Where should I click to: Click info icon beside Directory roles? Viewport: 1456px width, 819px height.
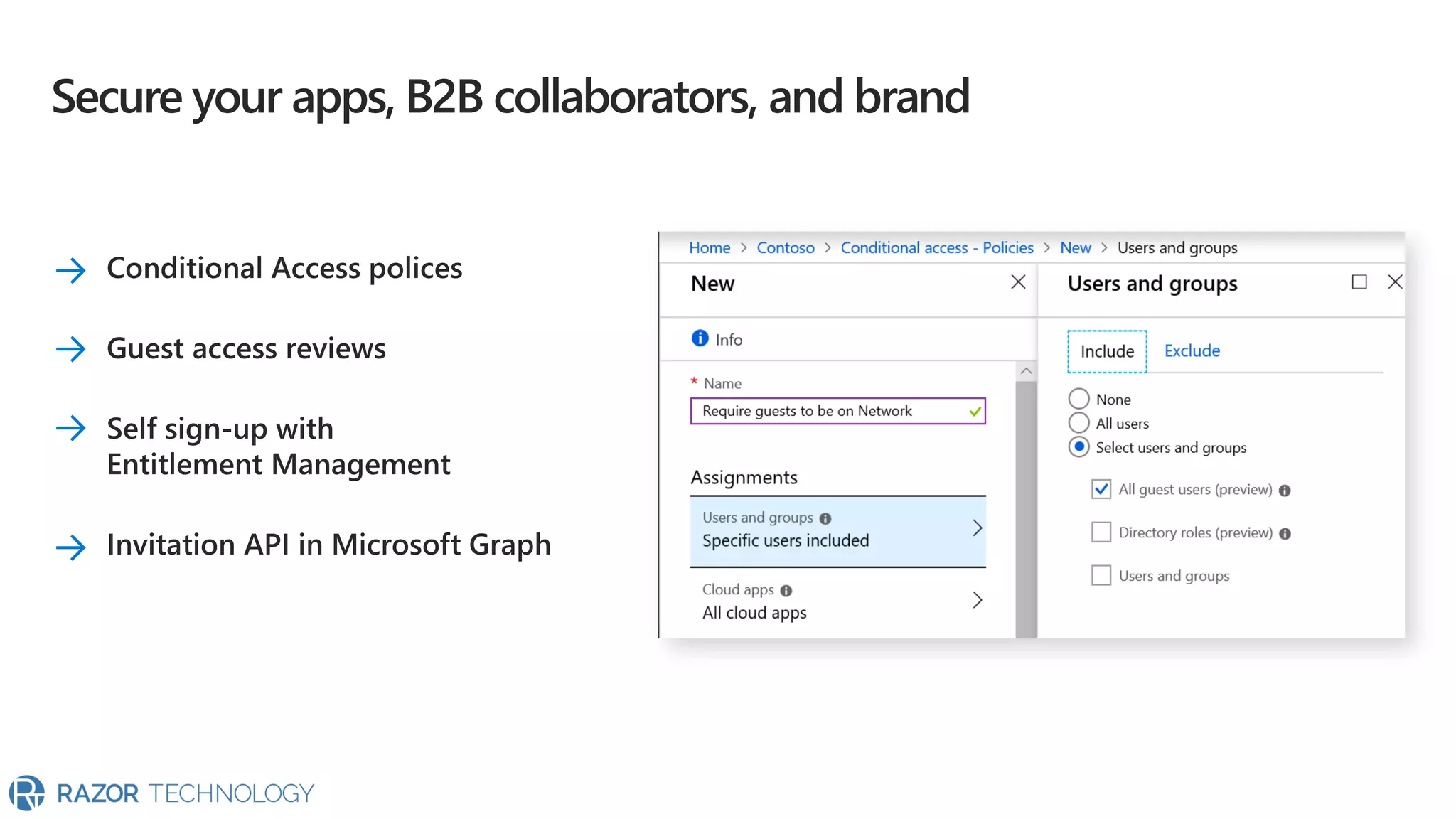(x=1285, y=534)
